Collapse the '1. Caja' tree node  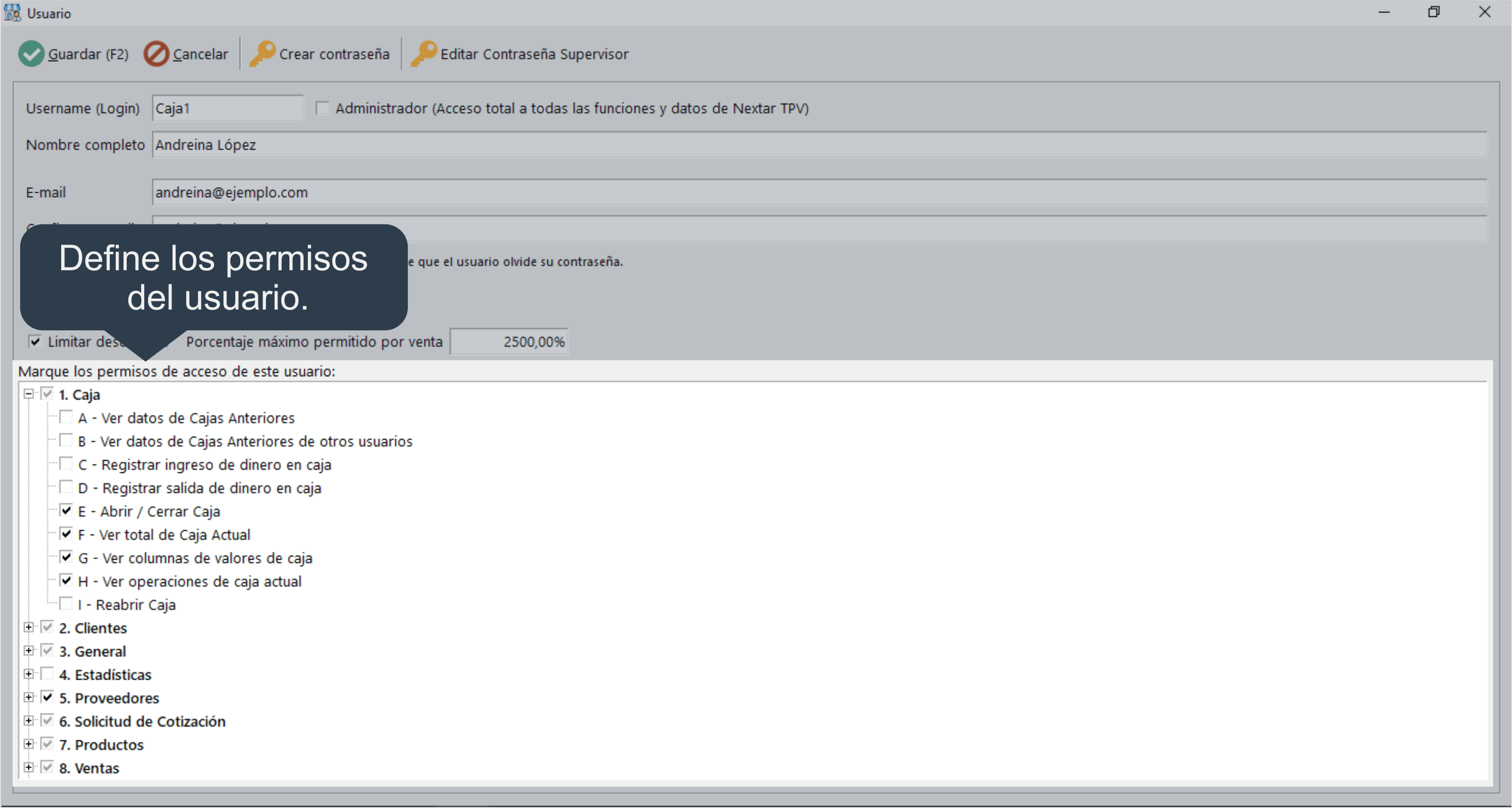(28, 394)
